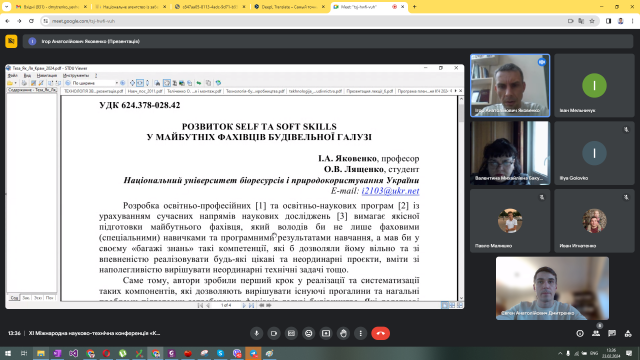The height and width of the screenshot is (360, 640).
Task: Open Opera browser from taskbar
Action: (107, 353)
